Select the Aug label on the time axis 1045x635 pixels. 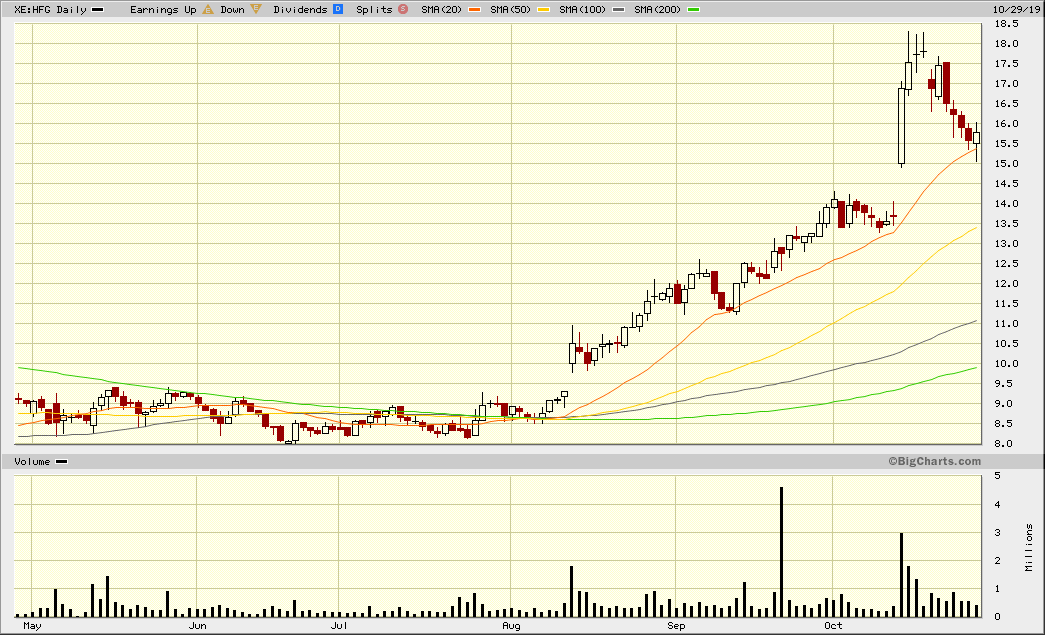click(x=511, y=626)
